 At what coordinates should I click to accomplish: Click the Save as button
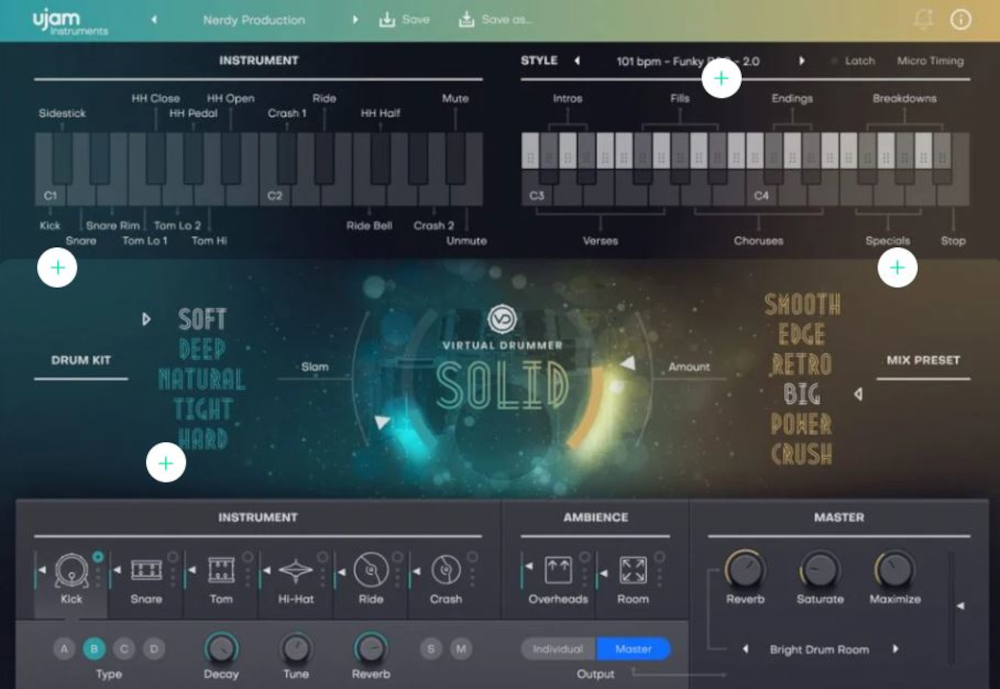click(496, 20)
